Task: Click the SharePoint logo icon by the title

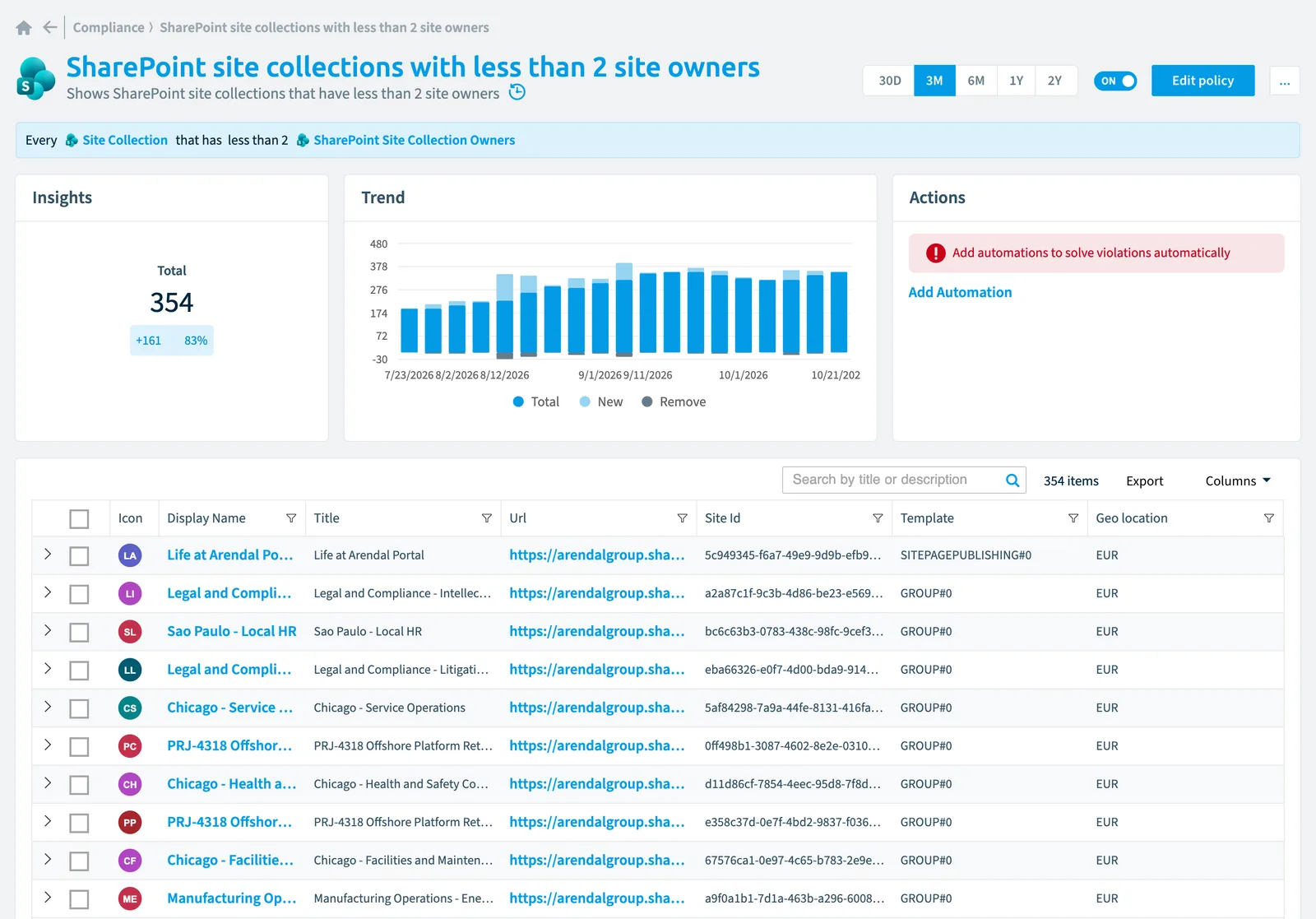Action: pyautogui.click(x=36, y=79)
